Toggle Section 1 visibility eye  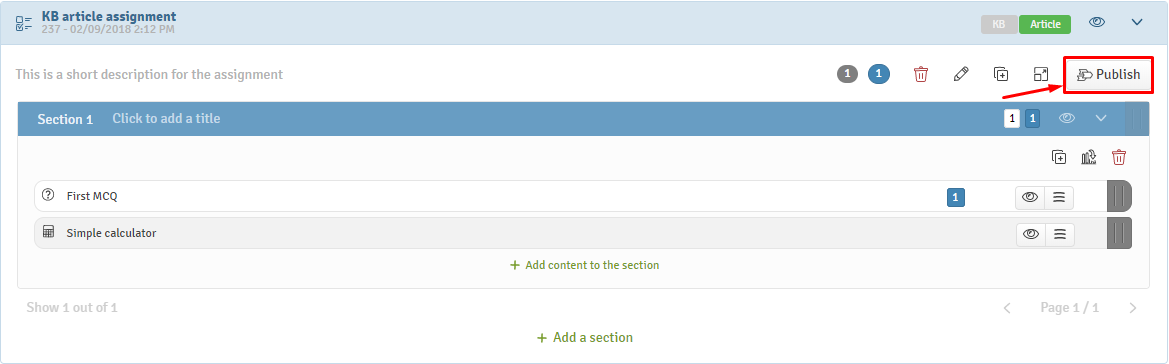click(x=1068, y=118)
